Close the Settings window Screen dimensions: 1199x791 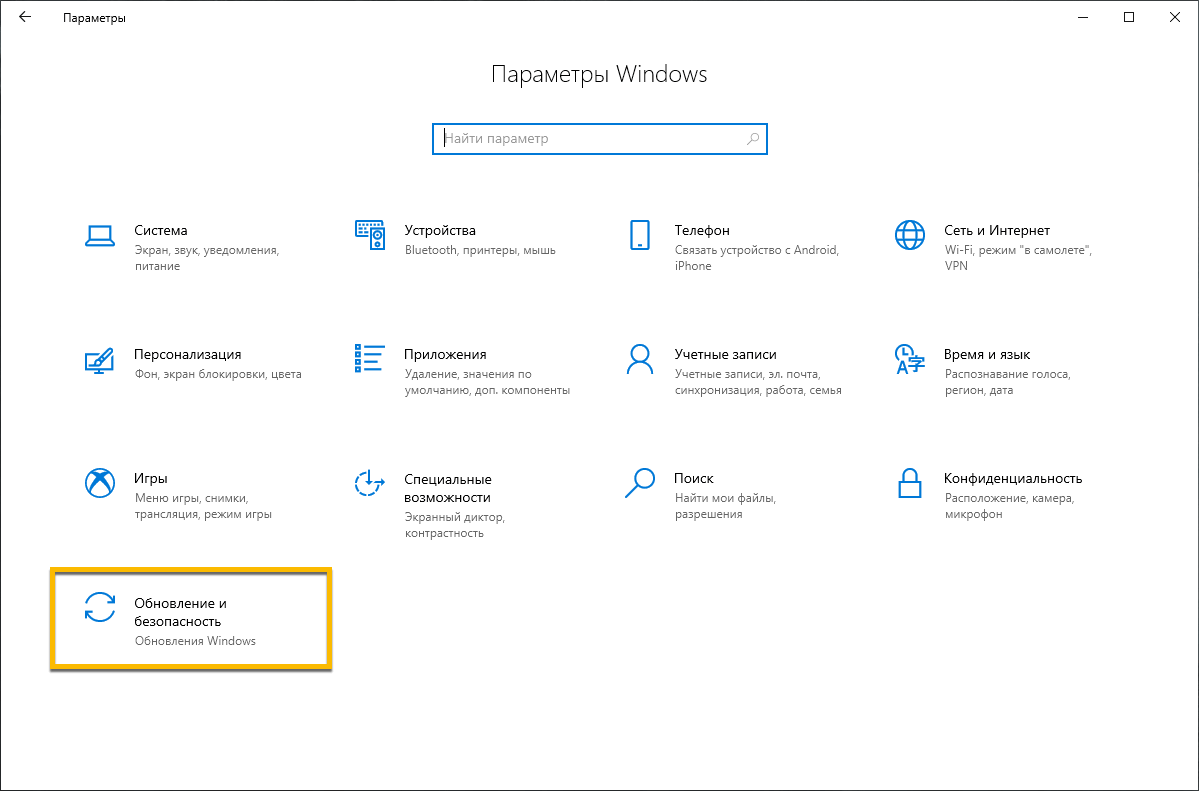click(1175, 17)
